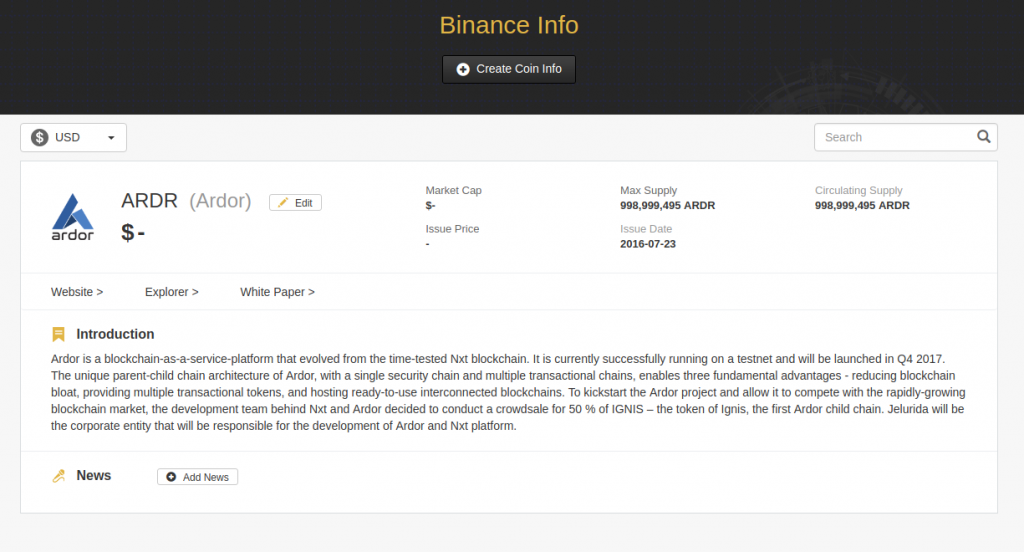Click the Create Coin Info button
Image resolution: width=1024 pixels, height=552 pixels.
click(509, 69)
